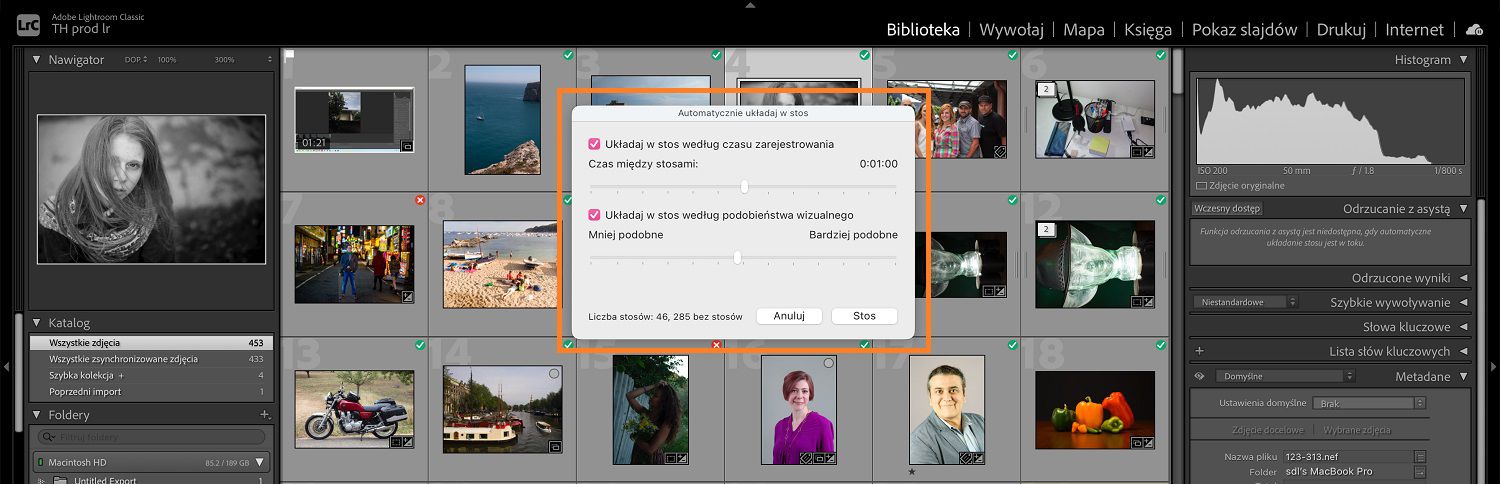The image size is (1500, 484).
Task: Open the Niestandardowe preset dropdown
Action: coord(1245,301)
